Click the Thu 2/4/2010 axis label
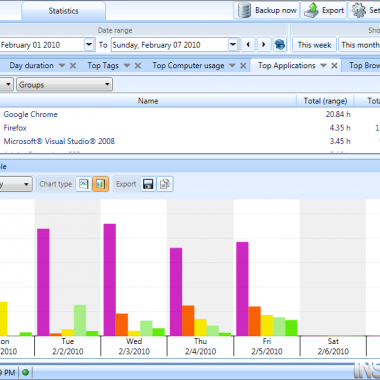Screen dimensions: 380x380 coord(200,346)
